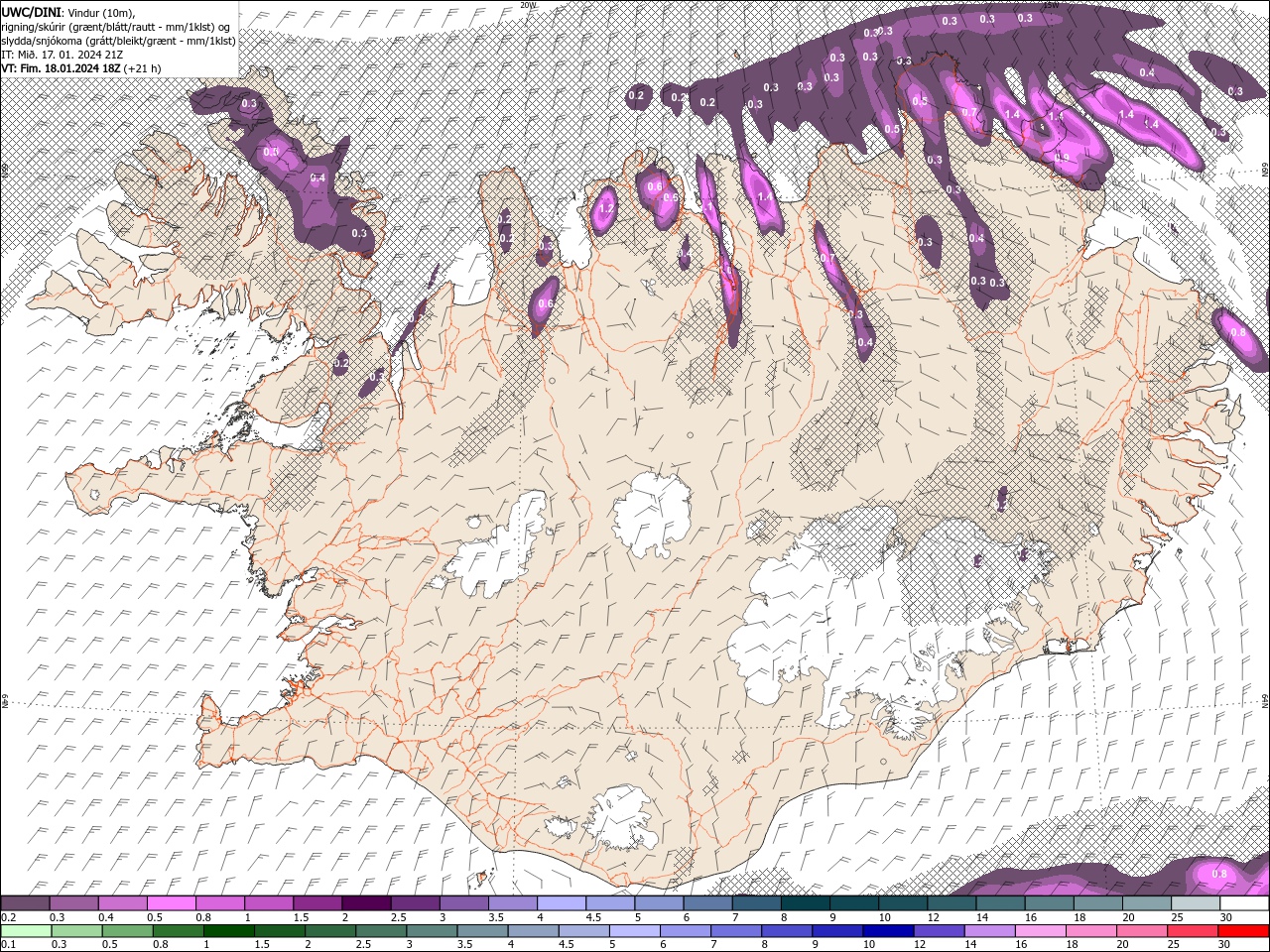Pick upper legend white swatch at 30
Screen dimensions: 1270x952
1244,903
